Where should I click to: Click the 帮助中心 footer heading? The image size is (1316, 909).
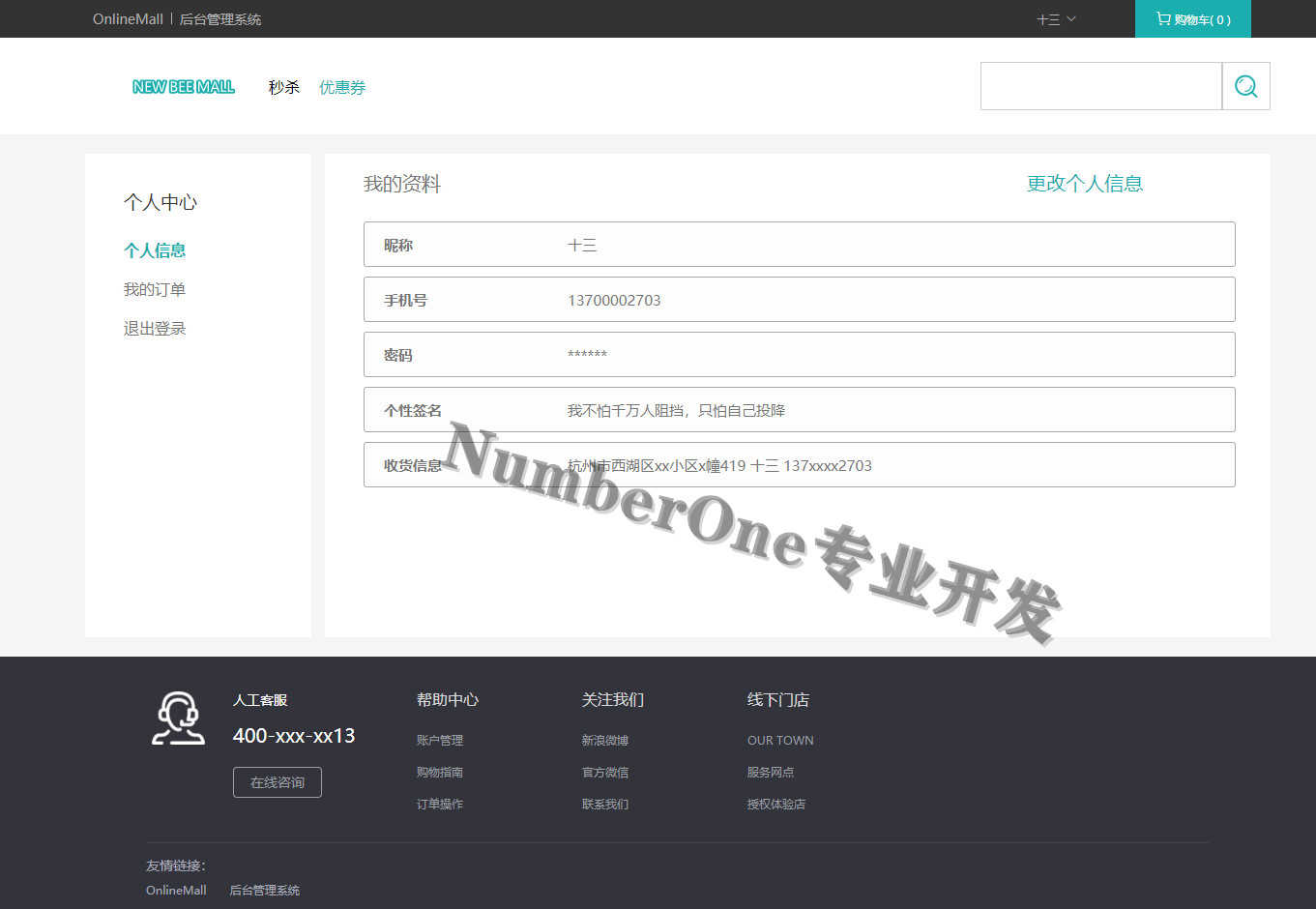click(x=448, y=699)
